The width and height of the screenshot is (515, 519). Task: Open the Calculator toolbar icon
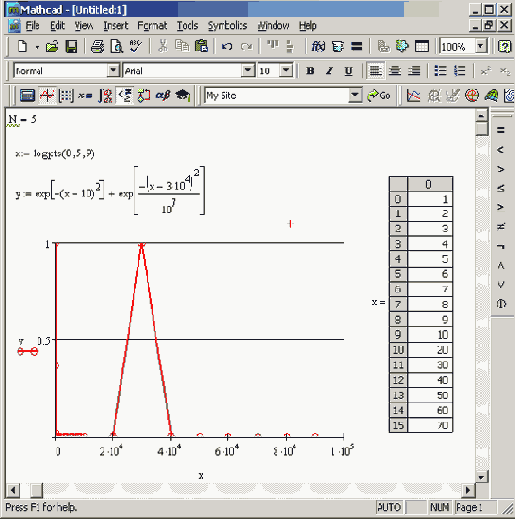coord(27,96)
